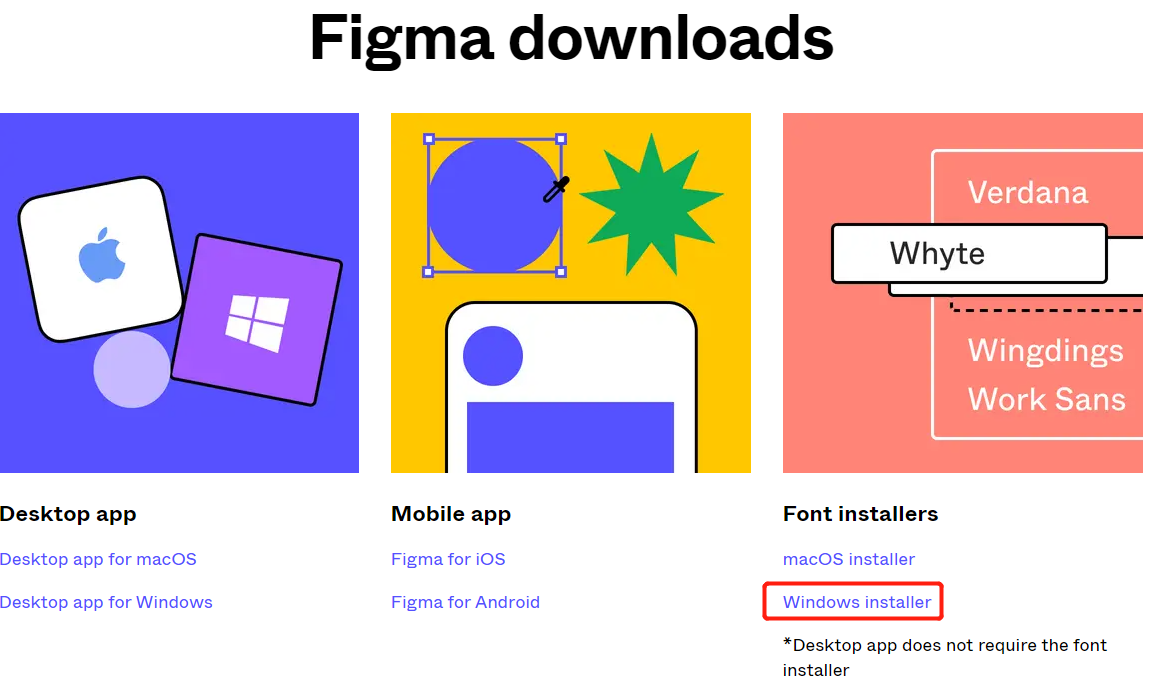
Task: Click the small blue circle in phone mockup
Action: coord(493,356)
